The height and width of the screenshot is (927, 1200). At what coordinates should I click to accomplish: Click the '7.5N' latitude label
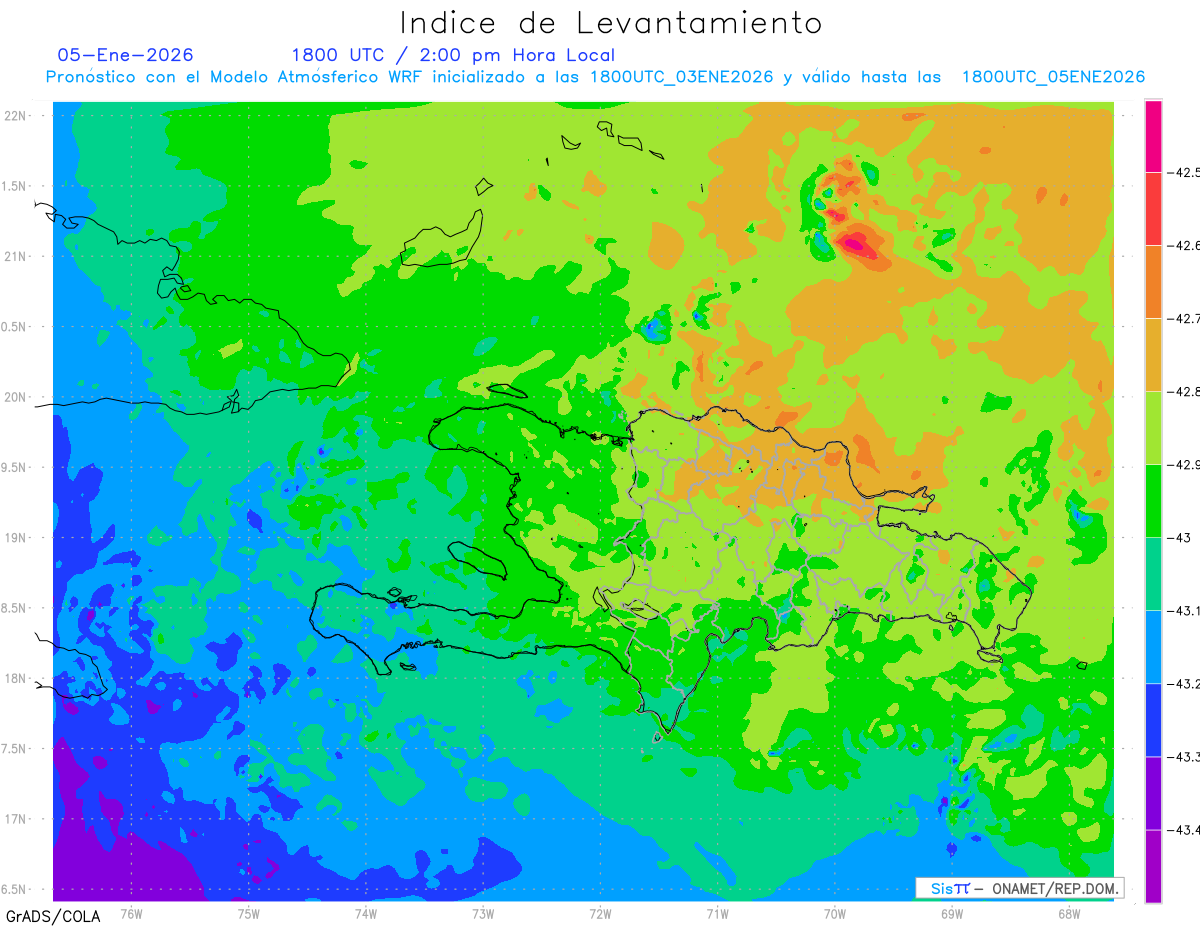pos(15,749)
